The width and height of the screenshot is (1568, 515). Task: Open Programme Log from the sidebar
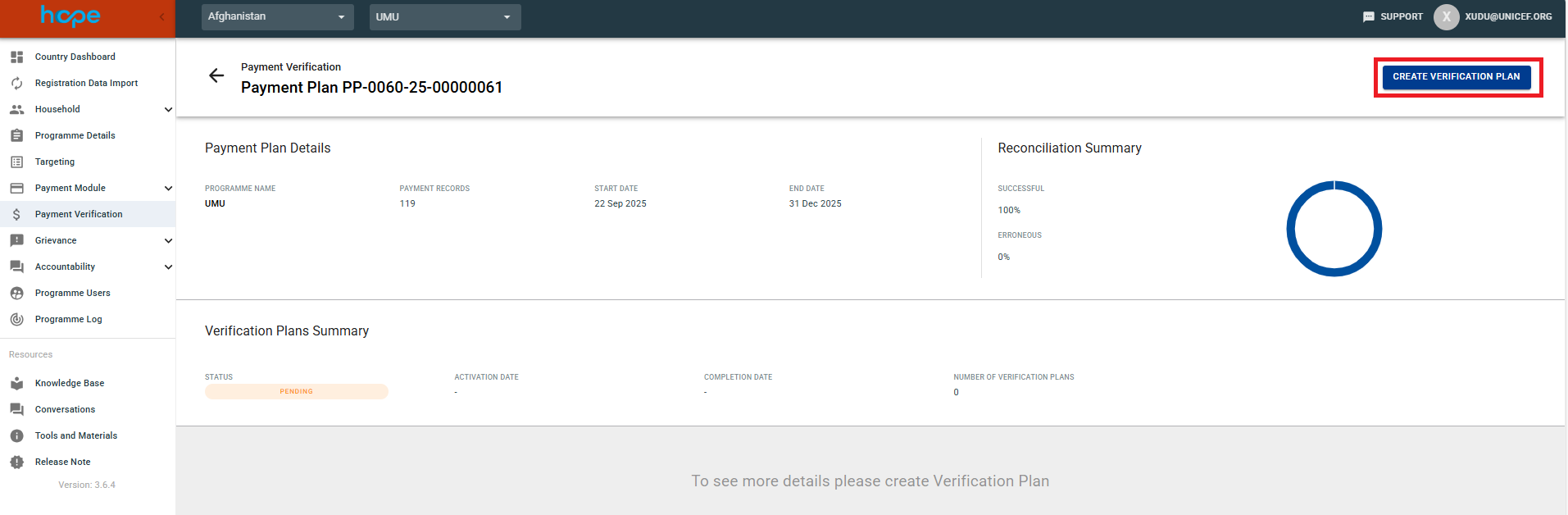[x=69, y=319]
